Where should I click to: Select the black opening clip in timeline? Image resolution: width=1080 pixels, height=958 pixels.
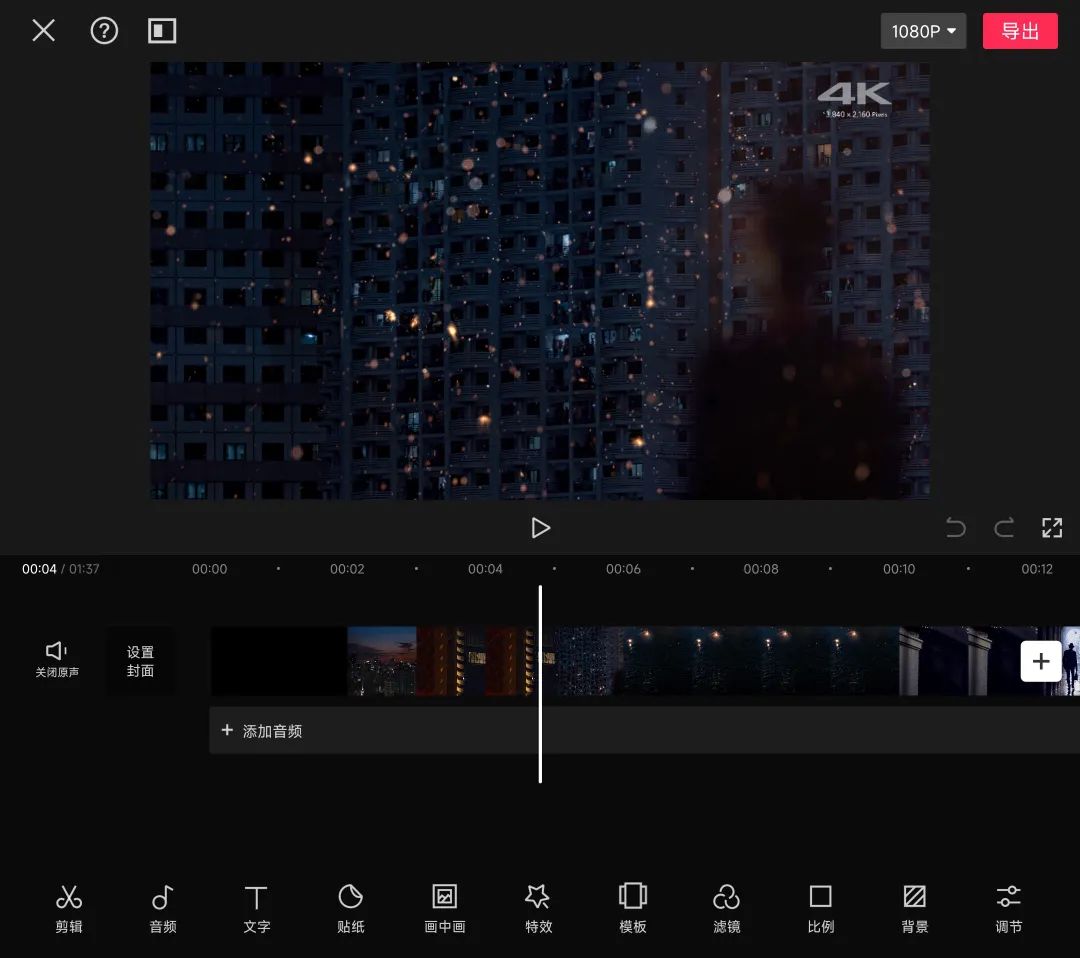click(x=279, y=660)
